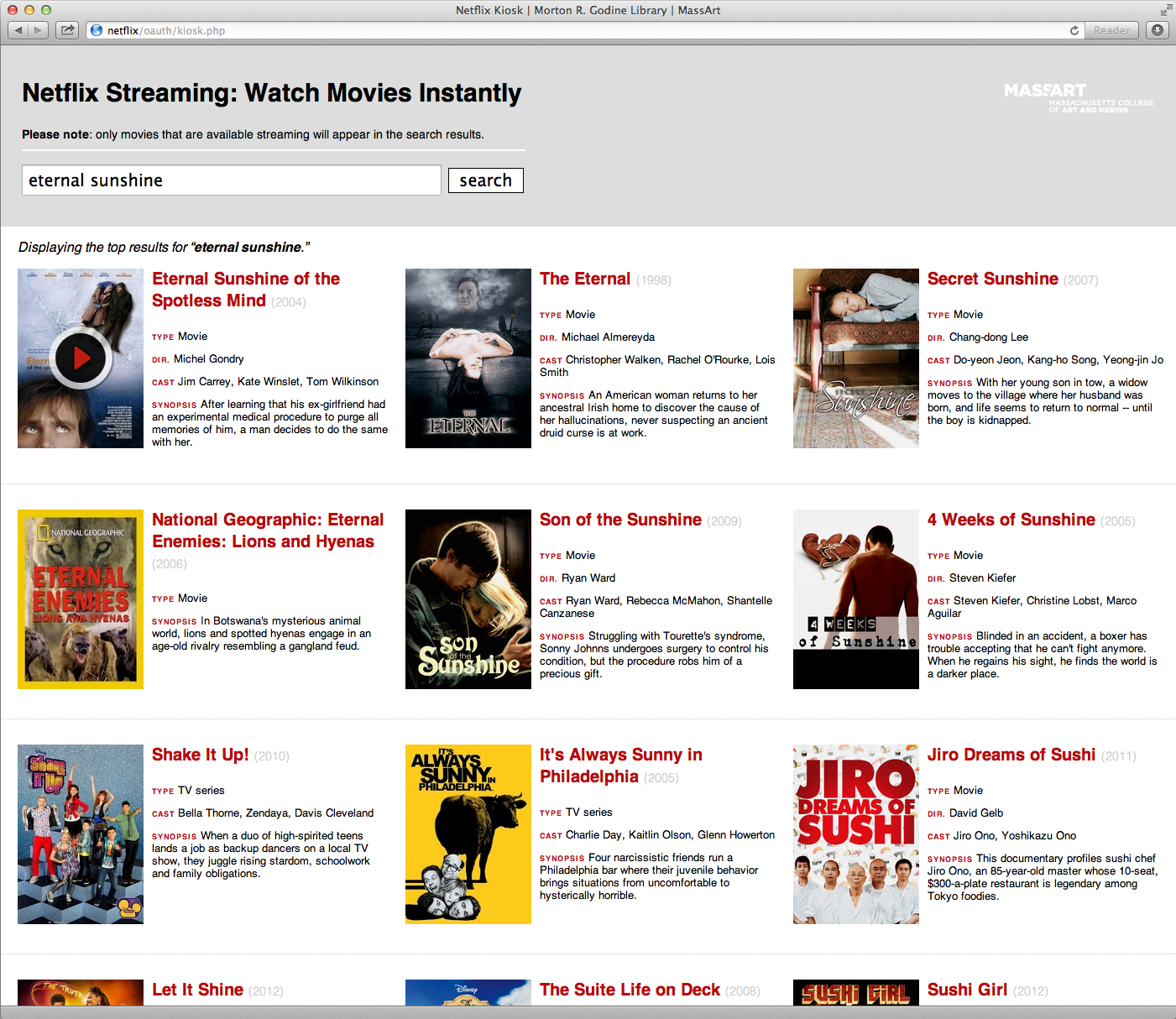Open The Eternal title link

tap(585, 279)
